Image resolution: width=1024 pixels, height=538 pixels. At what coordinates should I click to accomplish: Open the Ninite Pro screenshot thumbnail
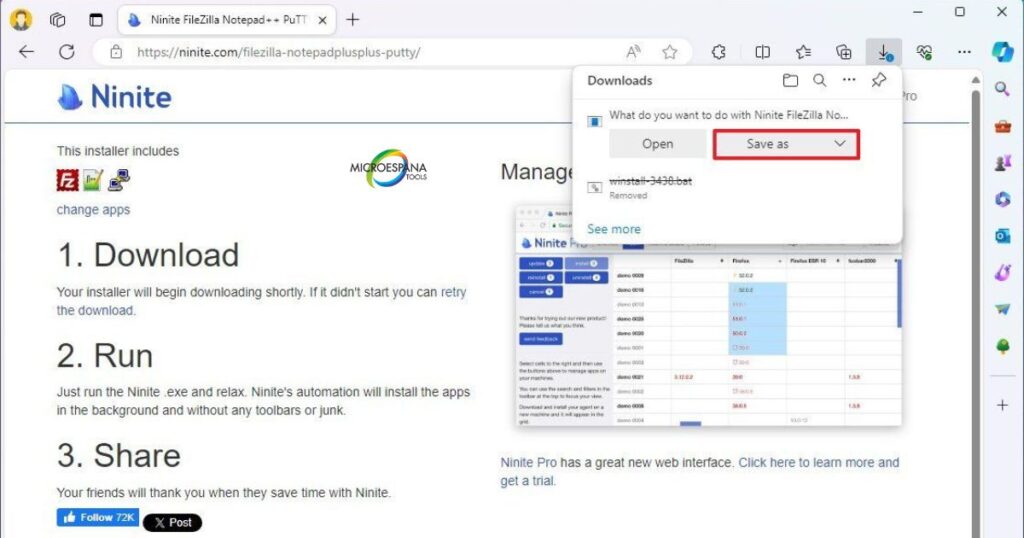(x=709, y=316)
